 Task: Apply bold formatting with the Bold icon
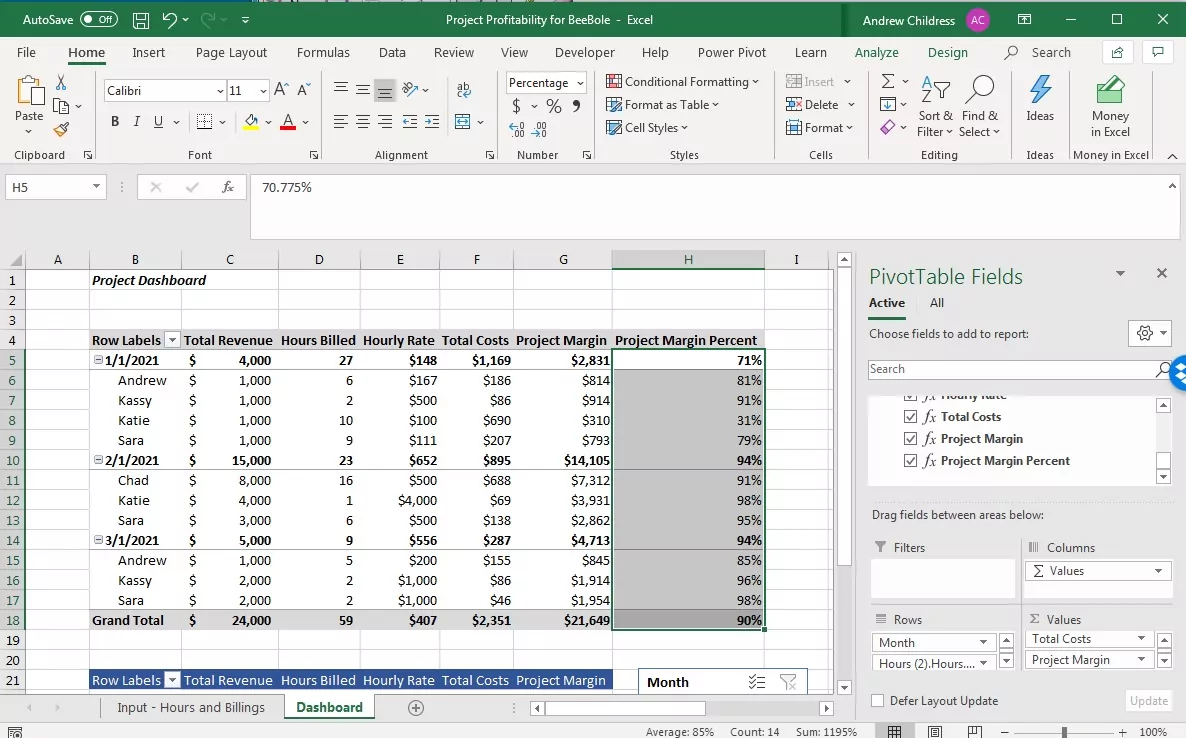pos(114,121)
